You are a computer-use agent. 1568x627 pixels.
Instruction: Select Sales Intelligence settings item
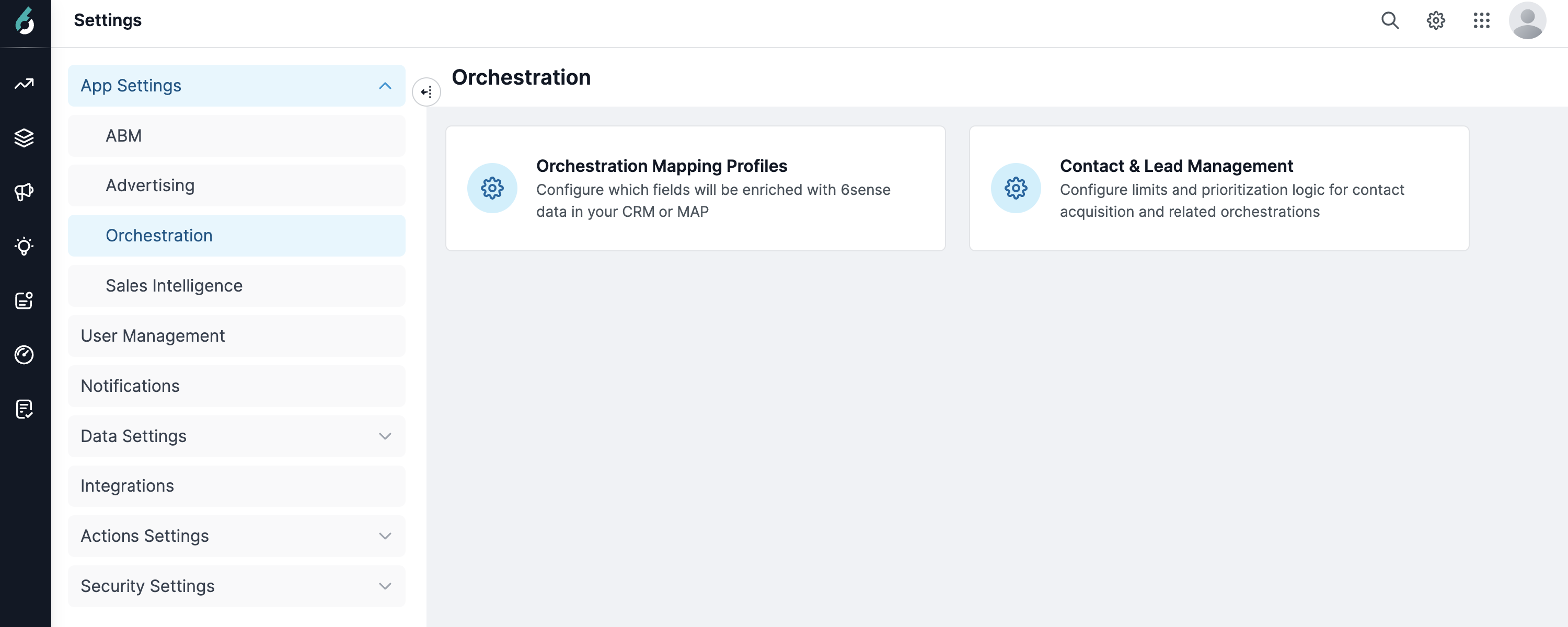click(x=237, y=285)
